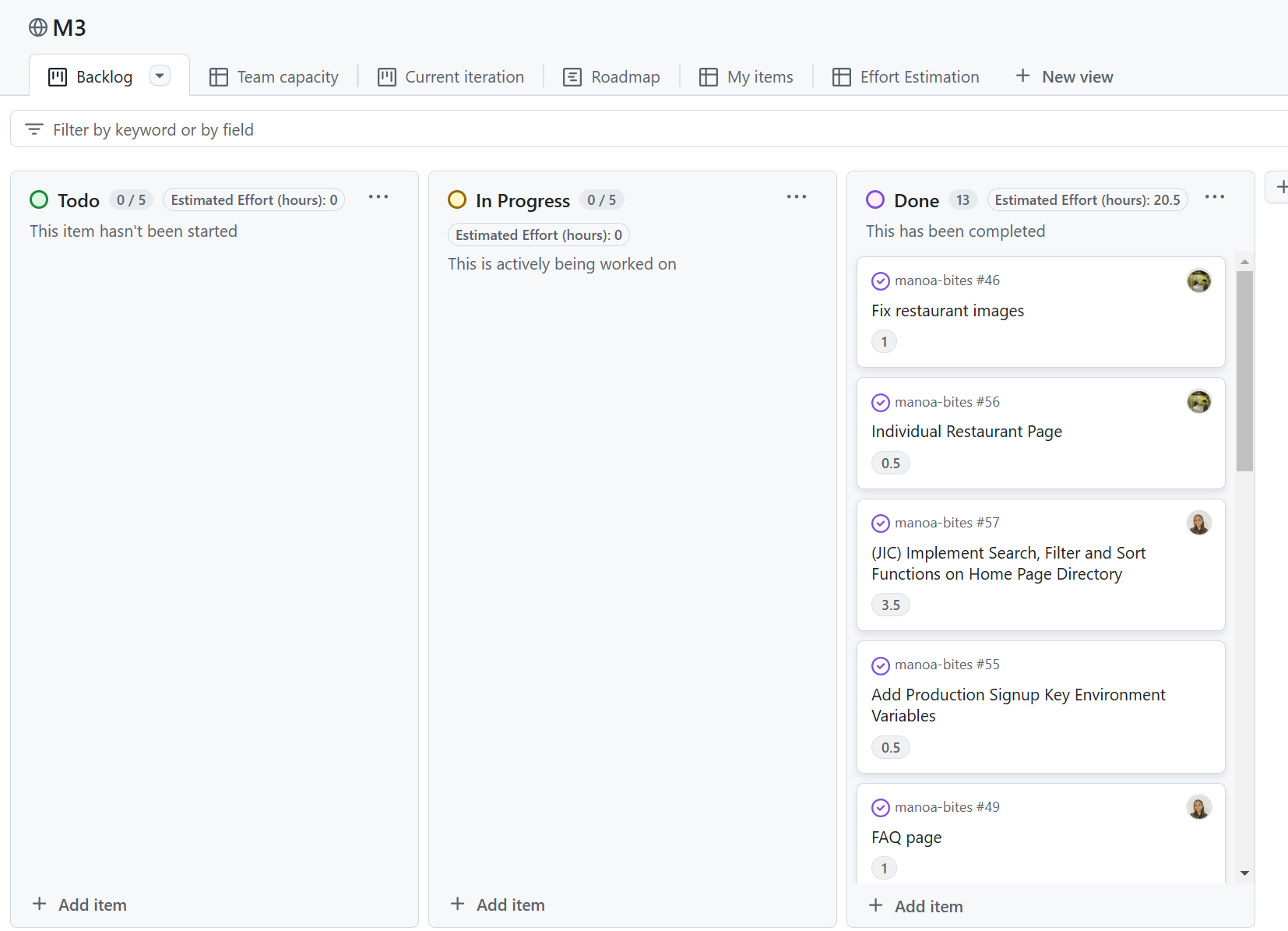Open the Implement Search, Filter and Sort issue
Viewport: 1288px width, 931px height.
[x=1008, y=563]
